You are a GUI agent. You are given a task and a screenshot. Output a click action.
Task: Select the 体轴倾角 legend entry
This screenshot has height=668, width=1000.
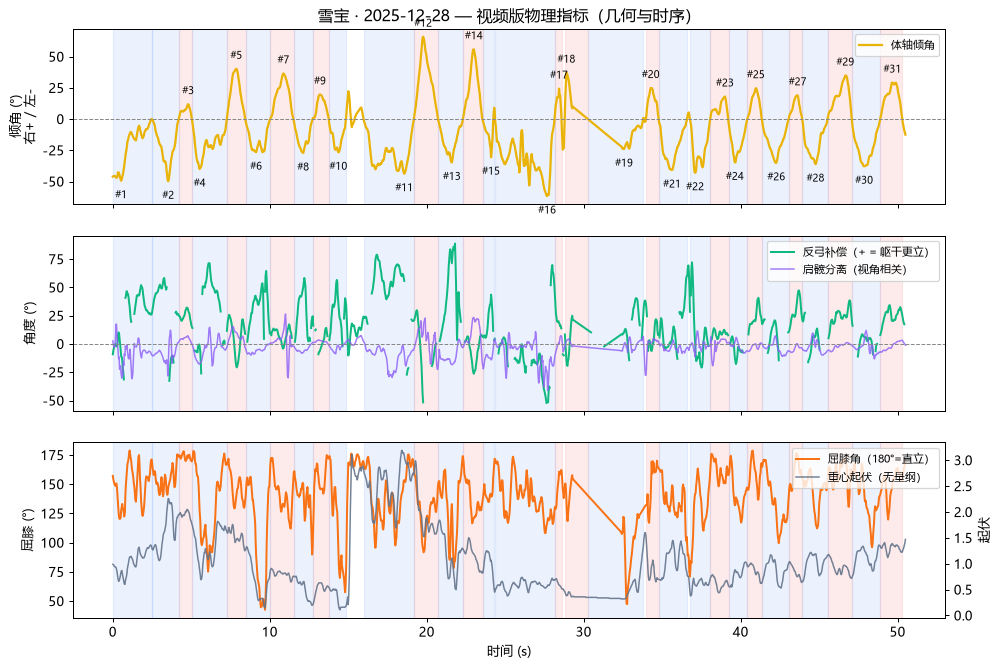pyautogui.click(x=897, y=45)
